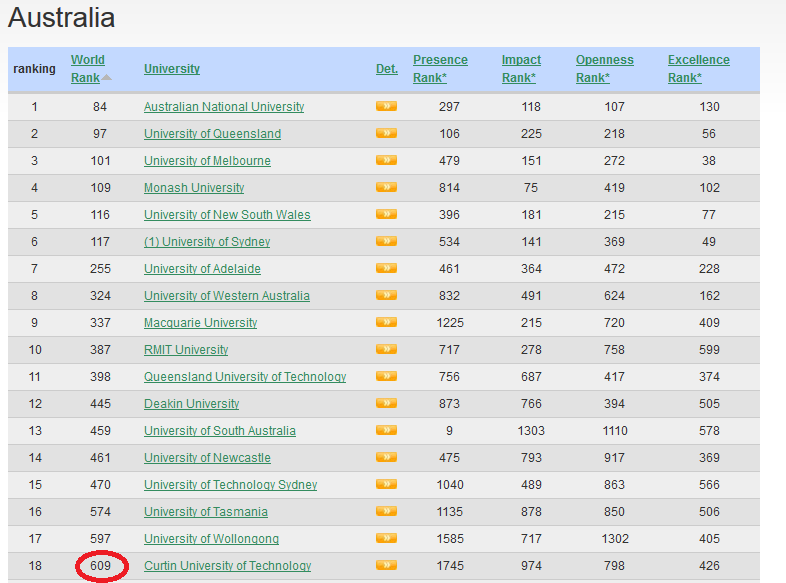Open University of Melbourne link
786x583 pixels.
[x=207, y=161]
